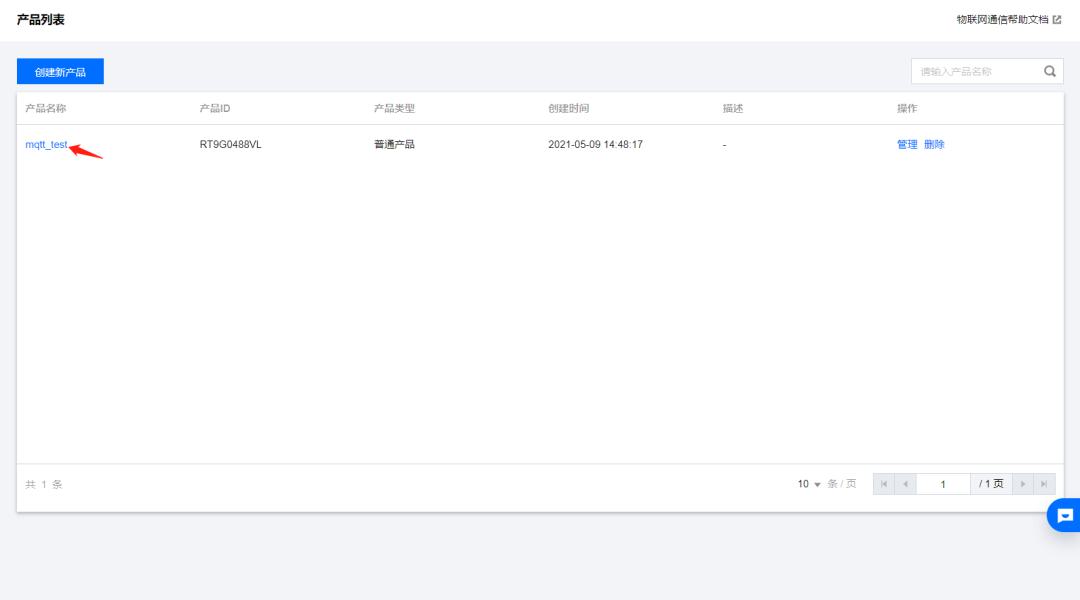
Task: Open 物联网通信帮助文档 link
Action: 1002,20
